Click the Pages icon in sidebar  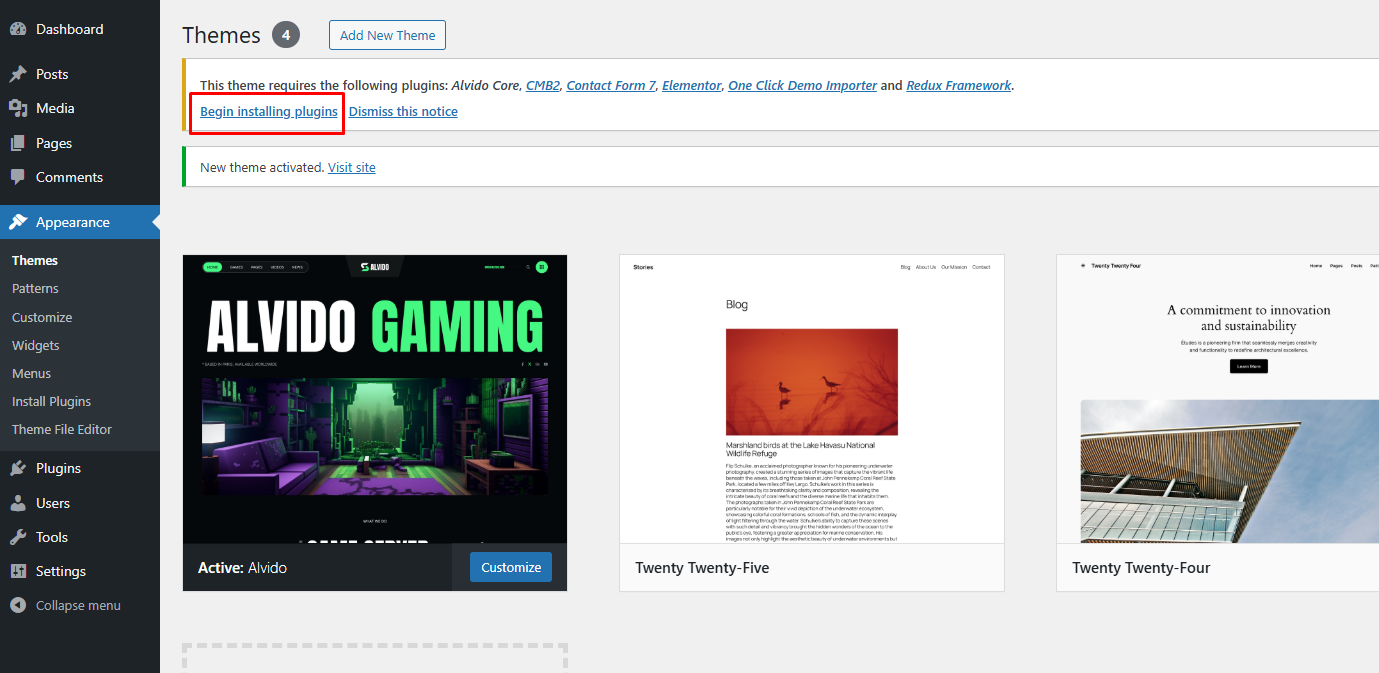18,143
